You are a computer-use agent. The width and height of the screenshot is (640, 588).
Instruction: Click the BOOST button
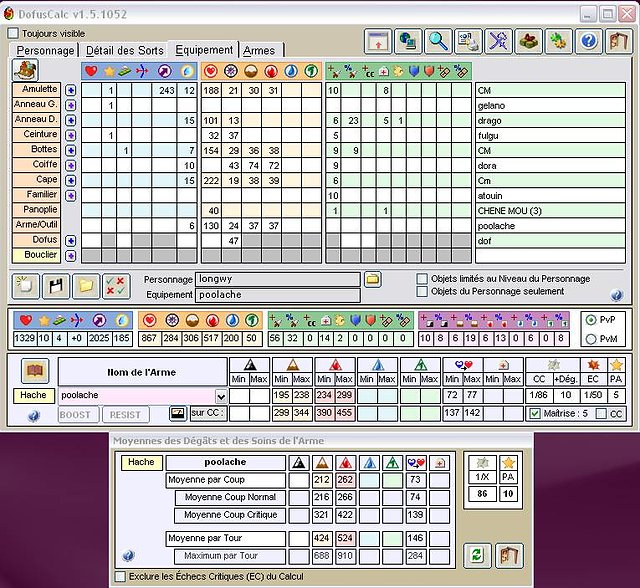78,415
